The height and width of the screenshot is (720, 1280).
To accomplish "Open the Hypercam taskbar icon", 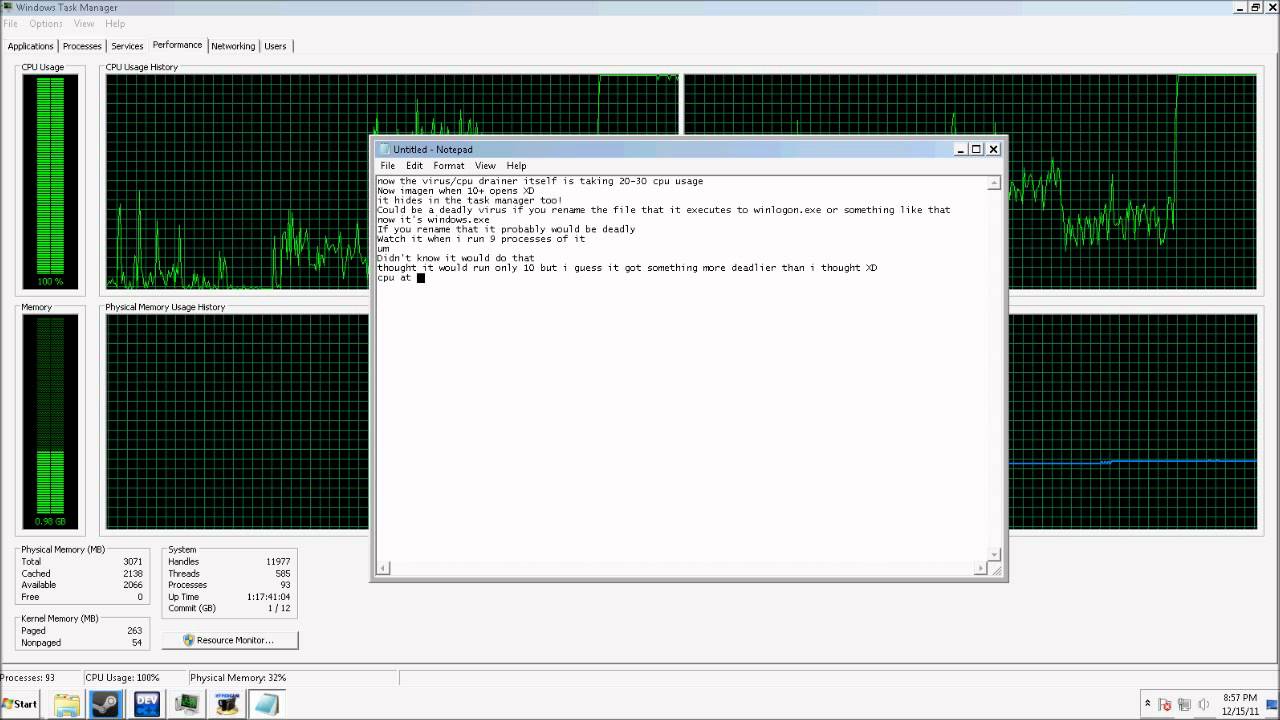I will click(227, 704).
